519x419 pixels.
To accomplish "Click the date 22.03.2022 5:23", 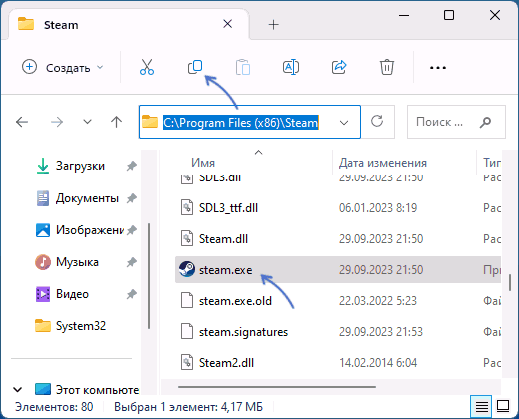I will 378,301.
